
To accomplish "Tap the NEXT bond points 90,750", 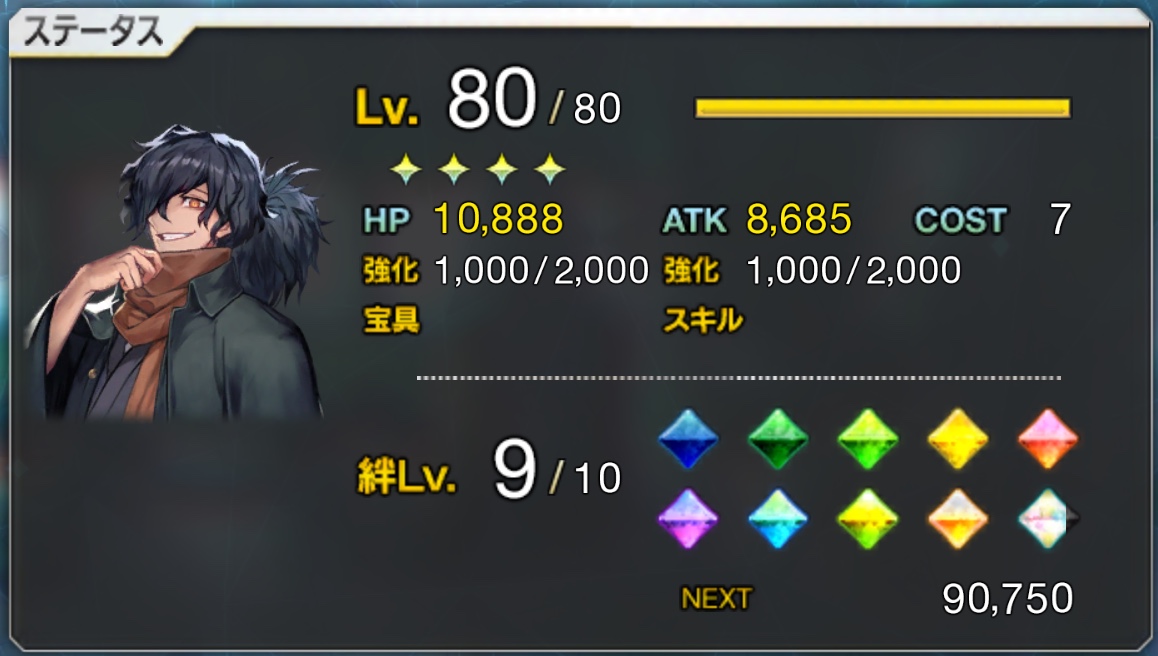I will [x=1007, y=598].
